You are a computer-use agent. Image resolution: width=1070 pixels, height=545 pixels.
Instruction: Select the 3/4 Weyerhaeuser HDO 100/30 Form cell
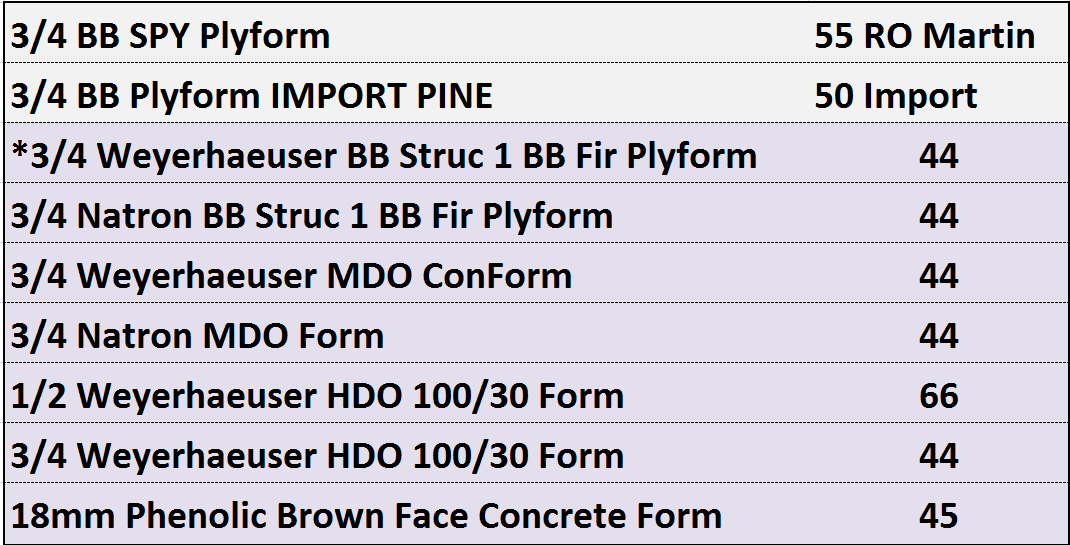(318, 456)
